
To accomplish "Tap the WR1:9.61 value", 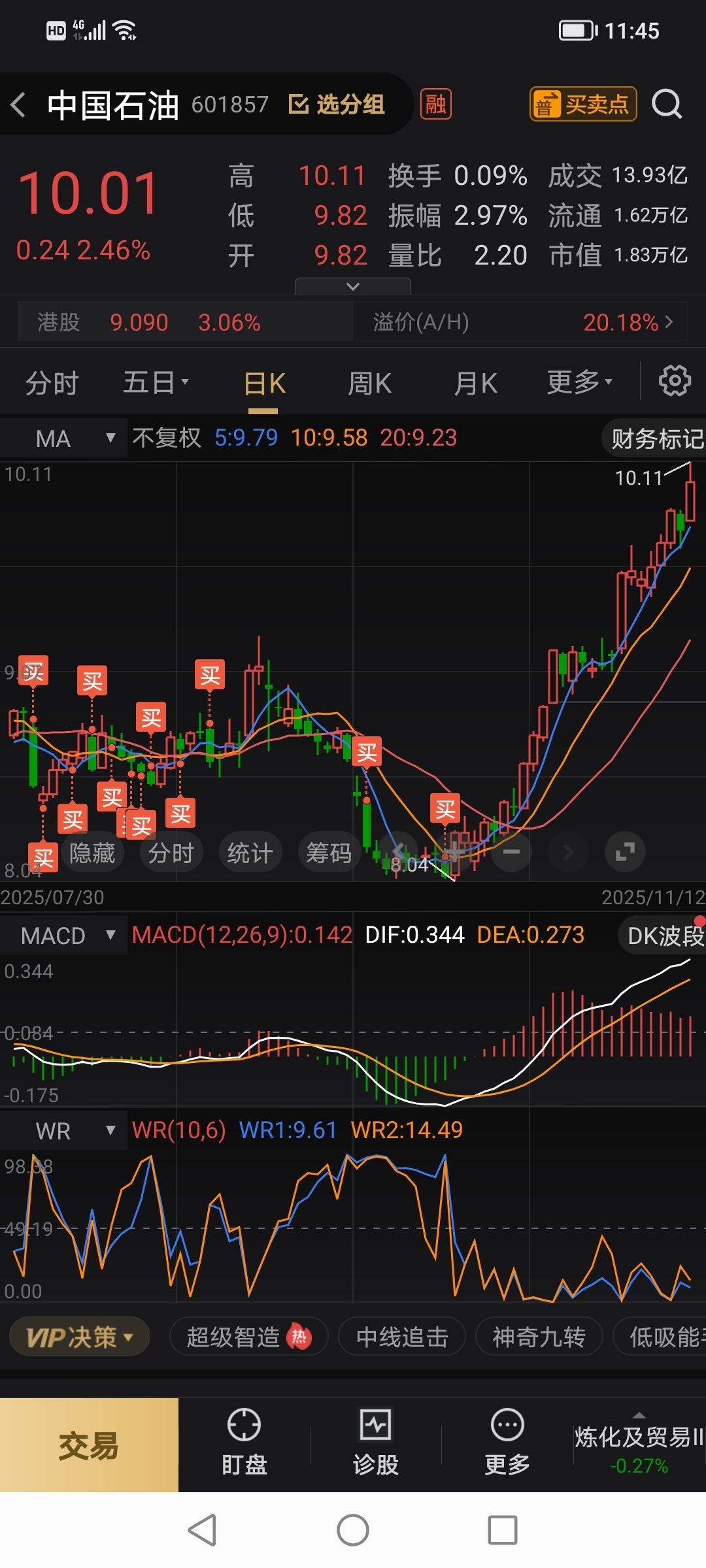I will pos(288,1130).
